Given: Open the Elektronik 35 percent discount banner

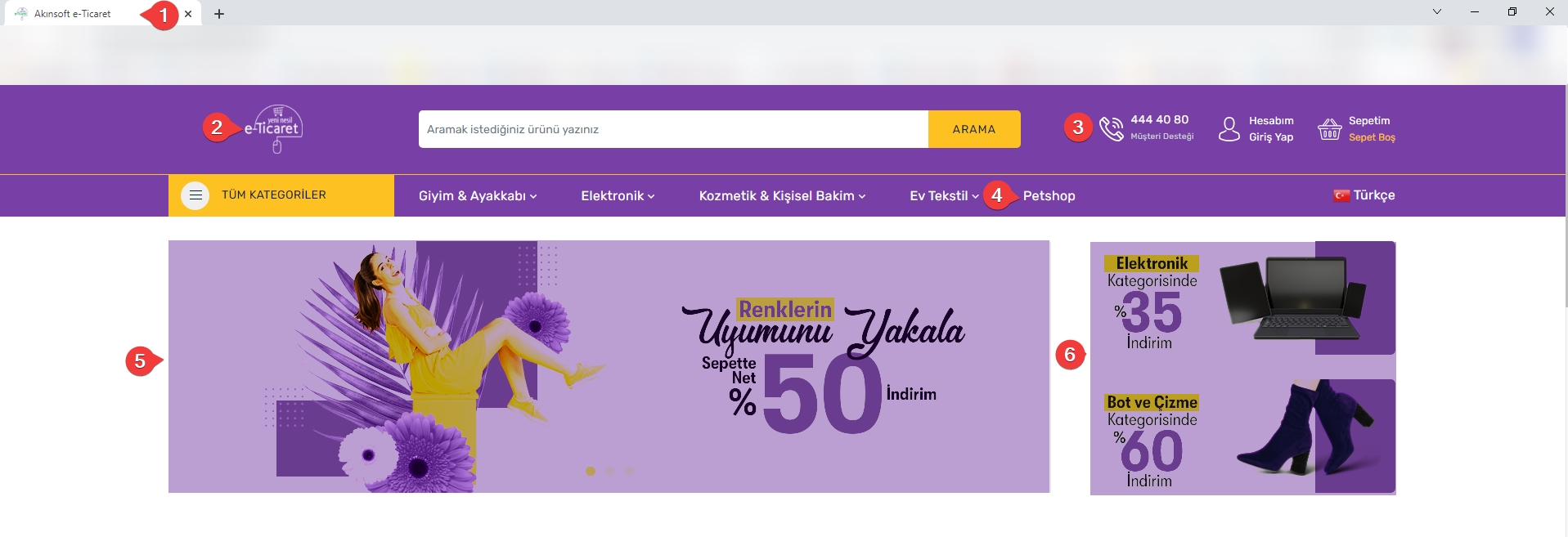Looking at the screenshot, I should point(1242,298).
